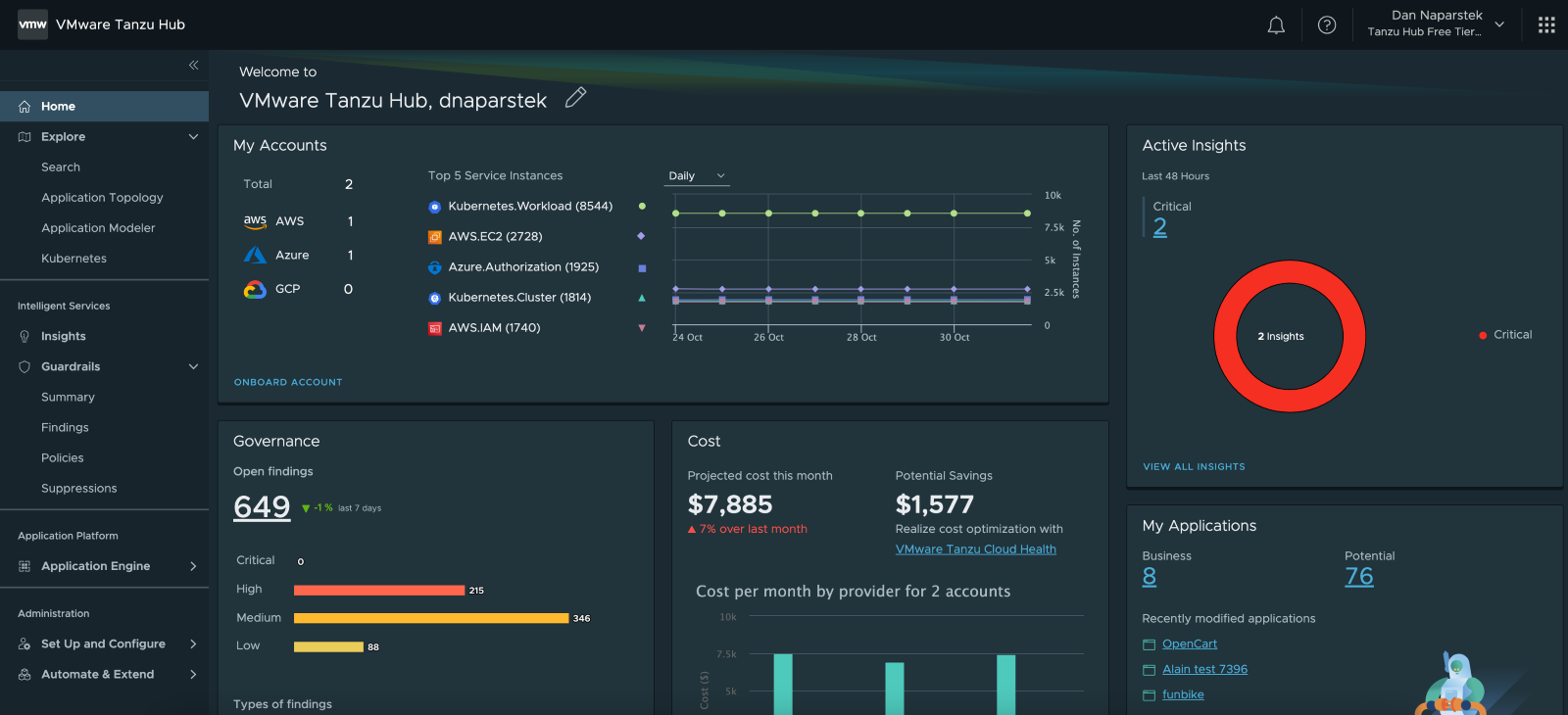The height and width of the screenshot is (715, 1568).
Task: Click the AWS account logo
Action: coord(255,221)
